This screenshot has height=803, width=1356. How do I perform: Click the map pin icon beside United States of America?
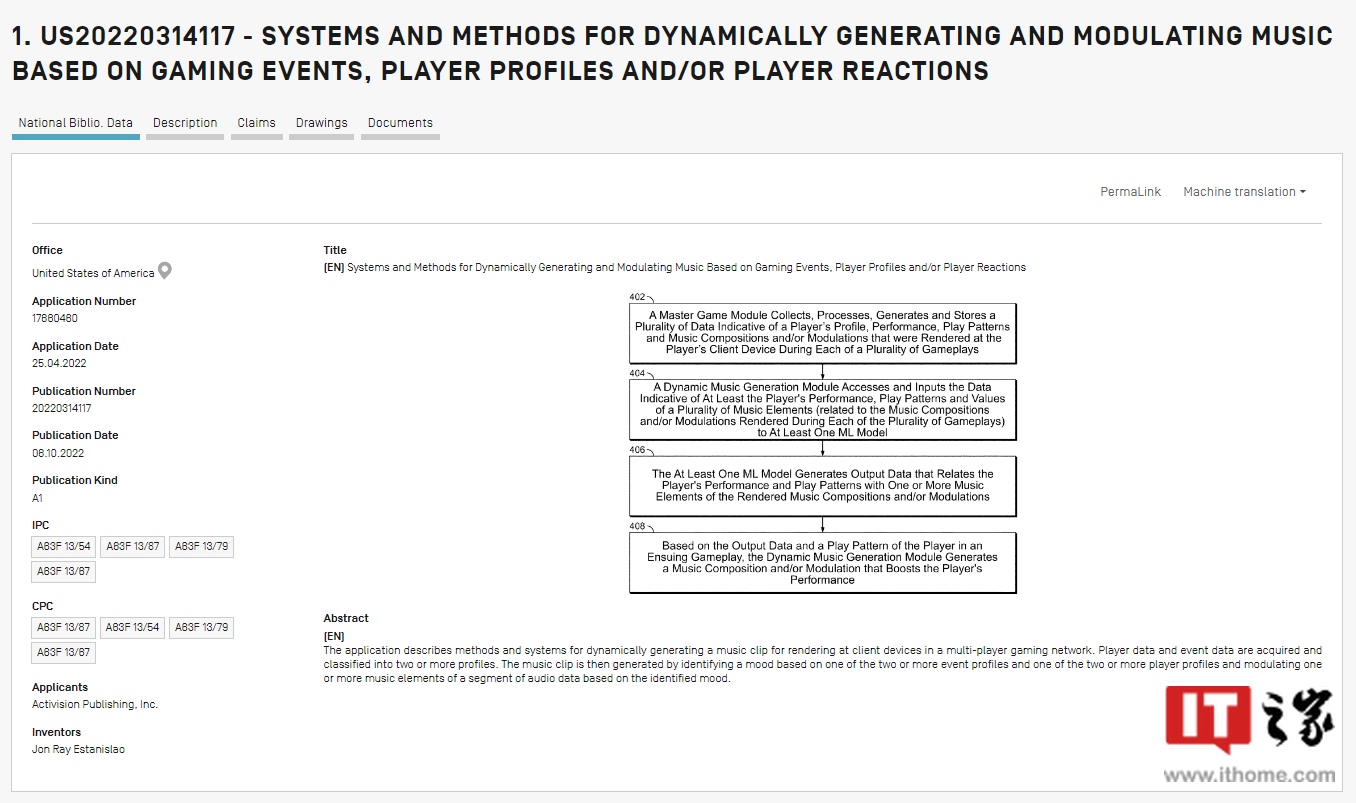point(165,271)
